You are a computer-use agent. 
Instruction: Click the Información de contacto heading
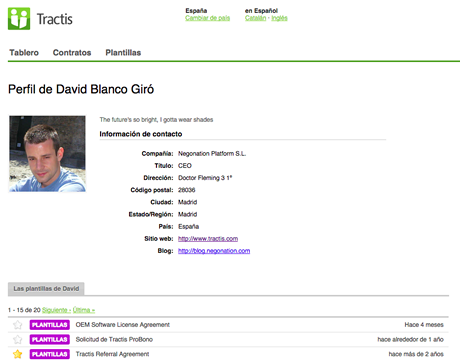point(141,134)
